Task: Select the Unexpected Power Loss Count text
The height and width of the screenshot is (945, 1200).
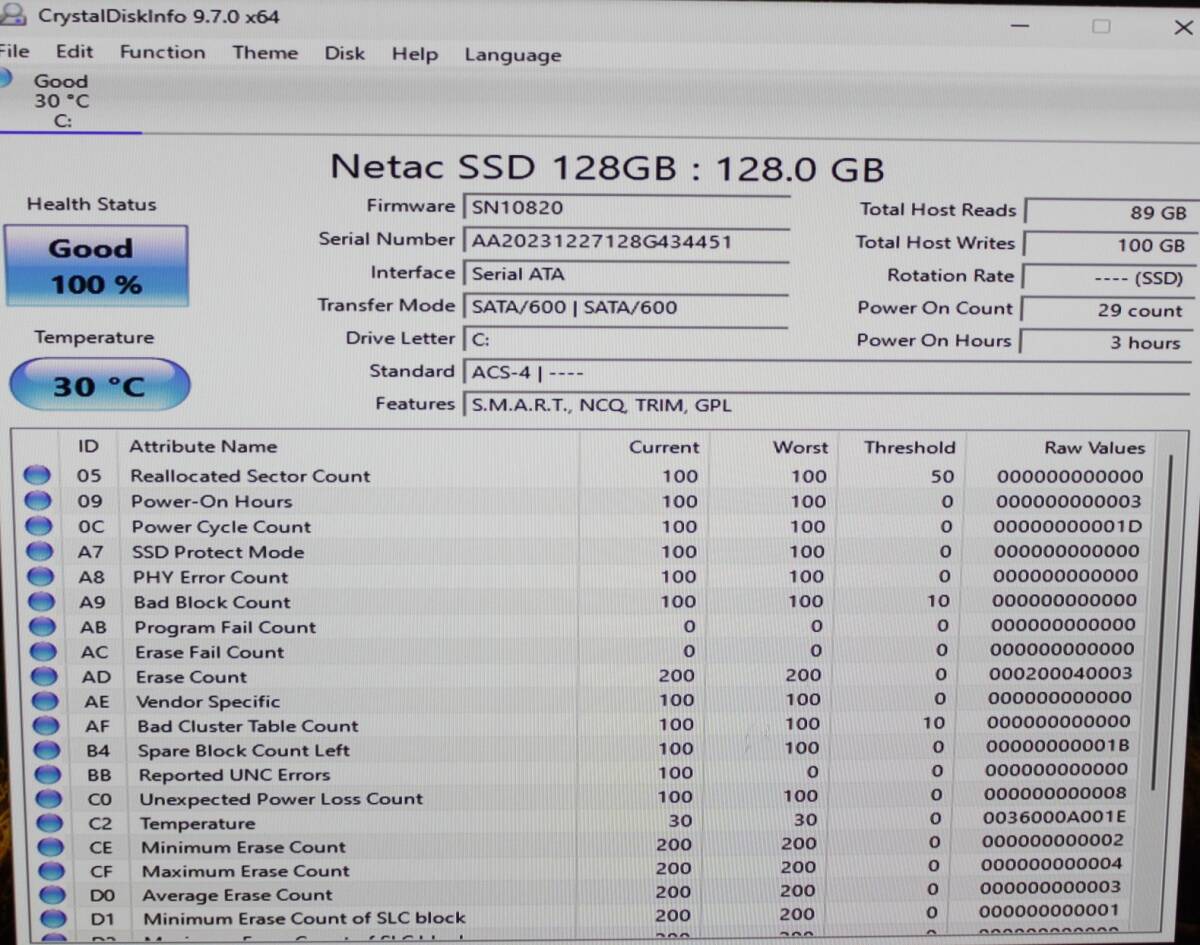Action: coord(281,799)
